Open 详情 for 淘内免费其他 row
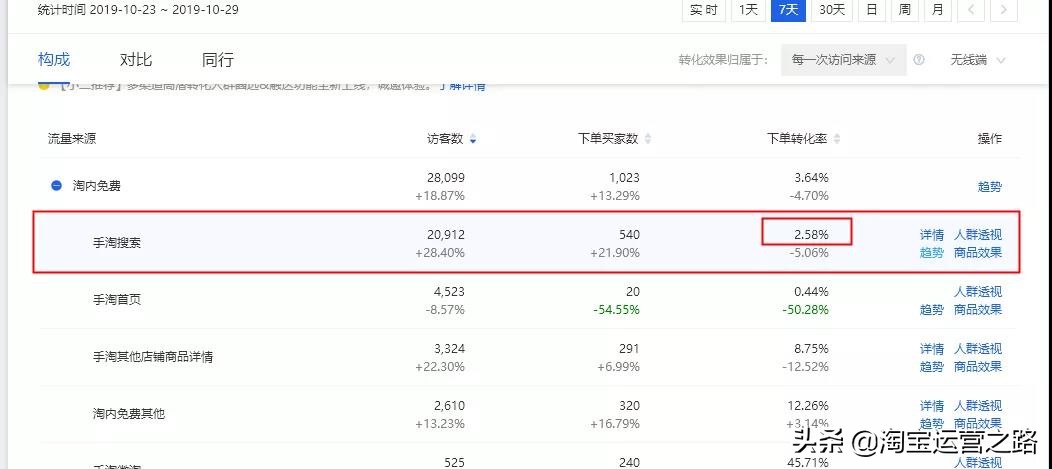 [932, 406]
